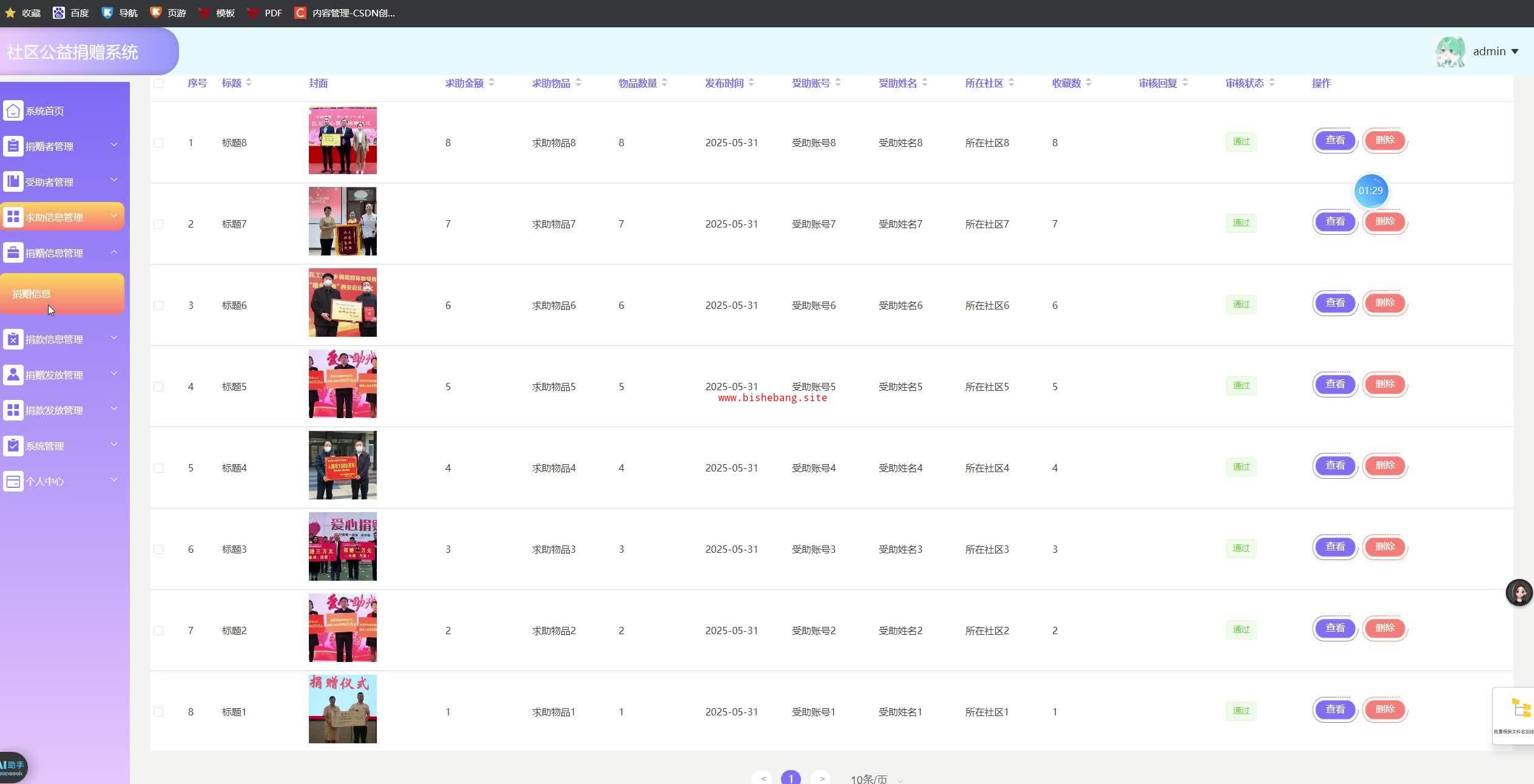Open cover thumbnail of 标题1 row
This screenshot has height=784, width=1534.
point(342,709)
